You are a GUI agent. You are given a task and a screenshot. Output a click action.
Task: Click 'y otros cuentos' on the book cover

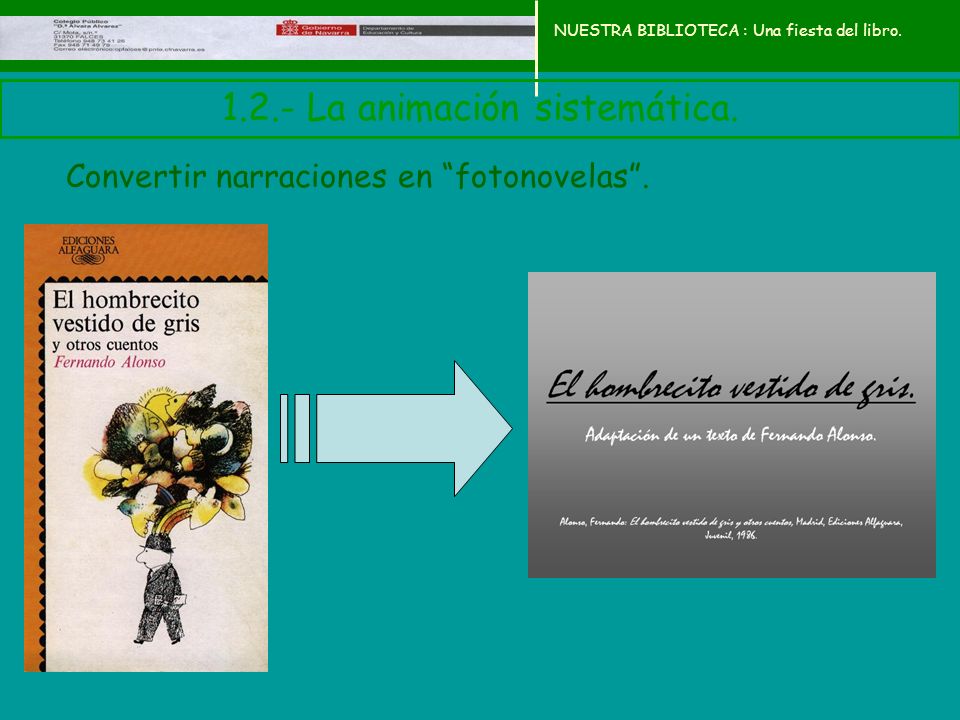[105, 345]
